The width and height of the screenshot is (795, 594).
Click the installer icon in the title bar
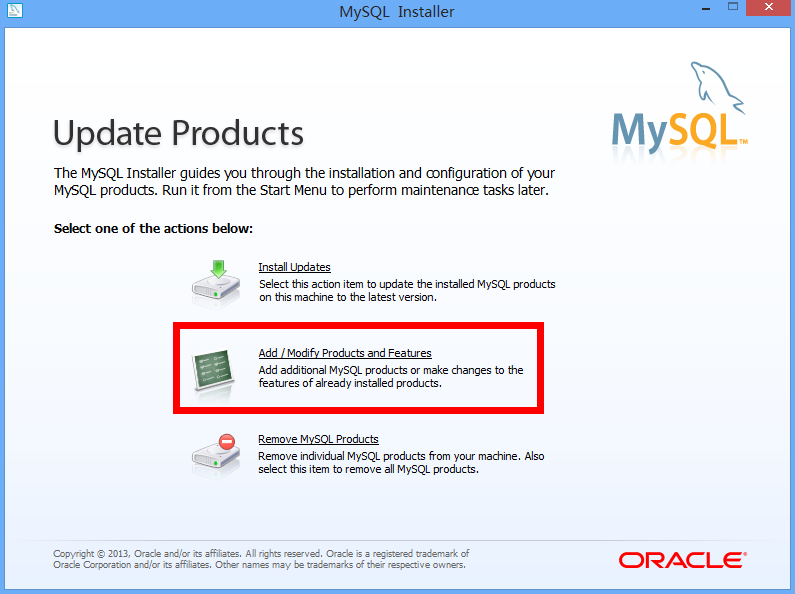(x=14, y=11)
